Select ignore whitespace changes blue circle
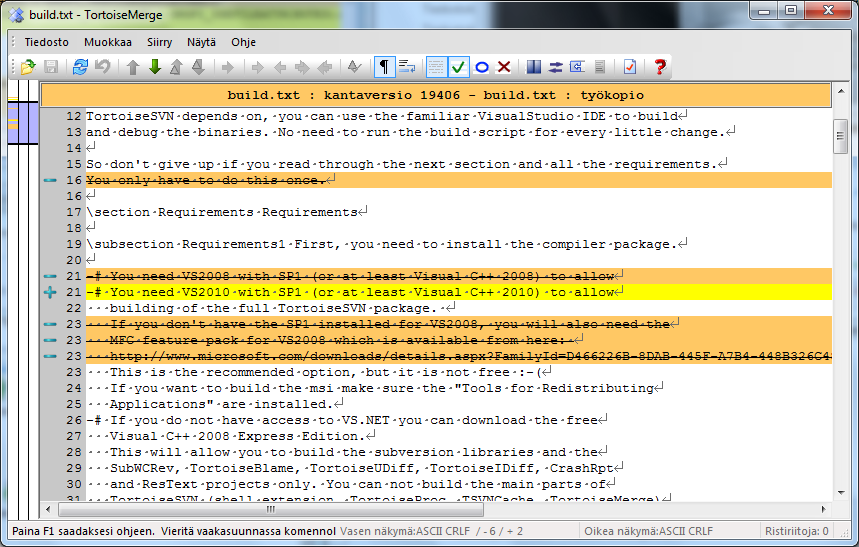The height and width of the screenshot is (547, 859). 482,67
